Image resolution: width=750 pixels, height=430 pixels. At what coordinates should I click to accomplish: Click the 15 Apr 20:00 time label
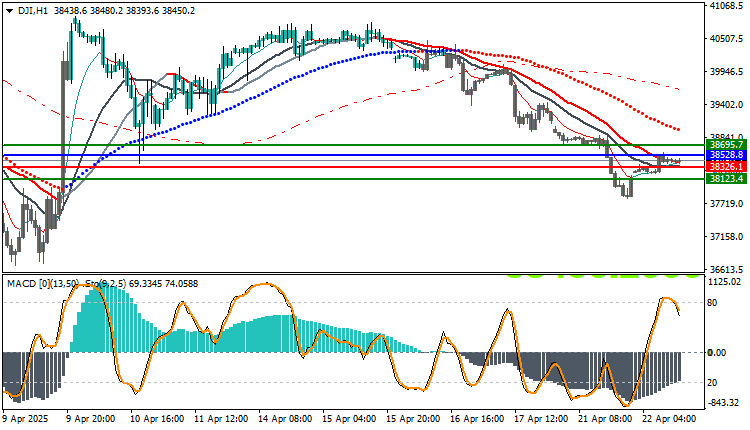coord(413,419)
